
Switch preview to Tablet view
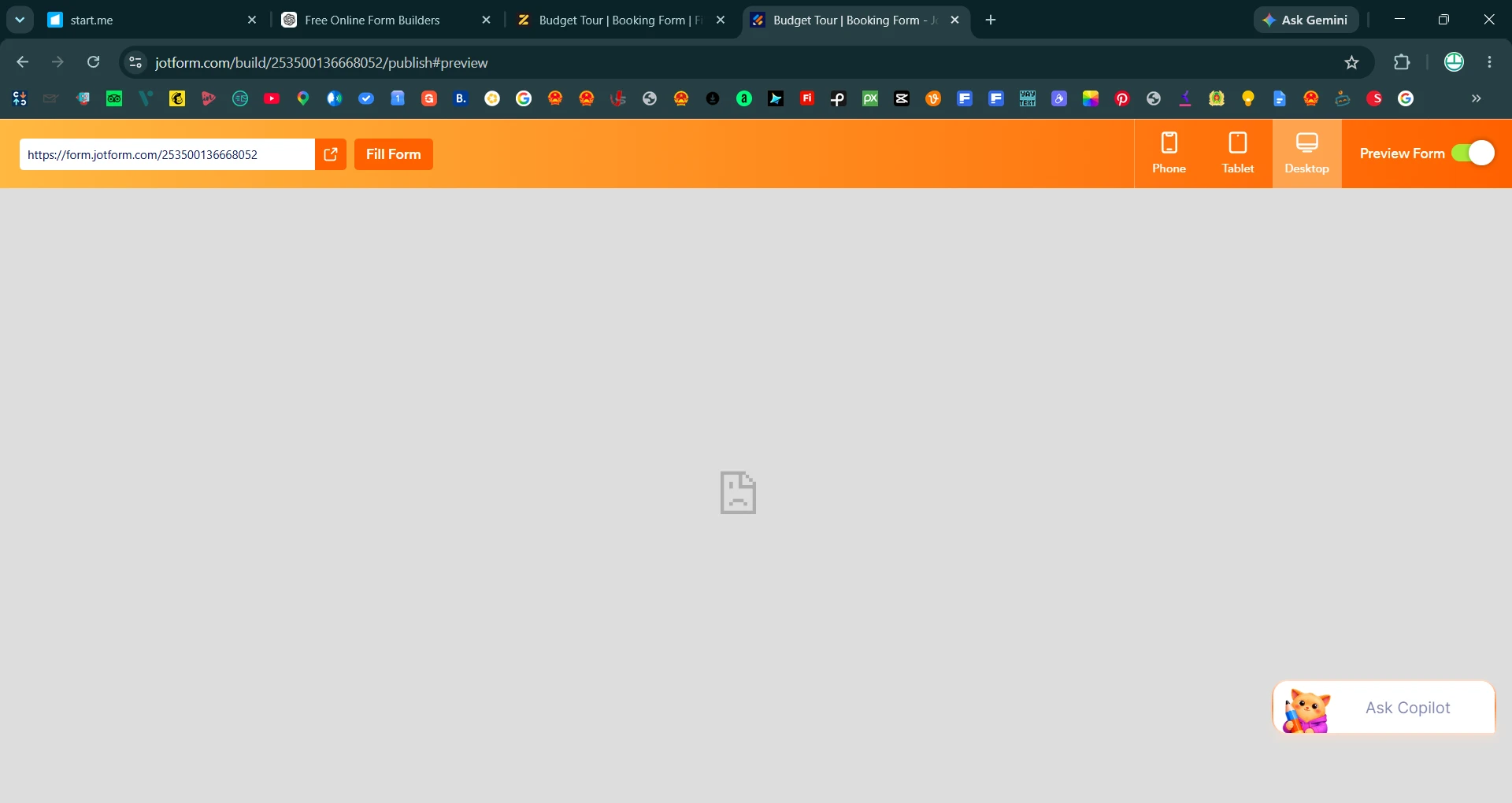1238,154
